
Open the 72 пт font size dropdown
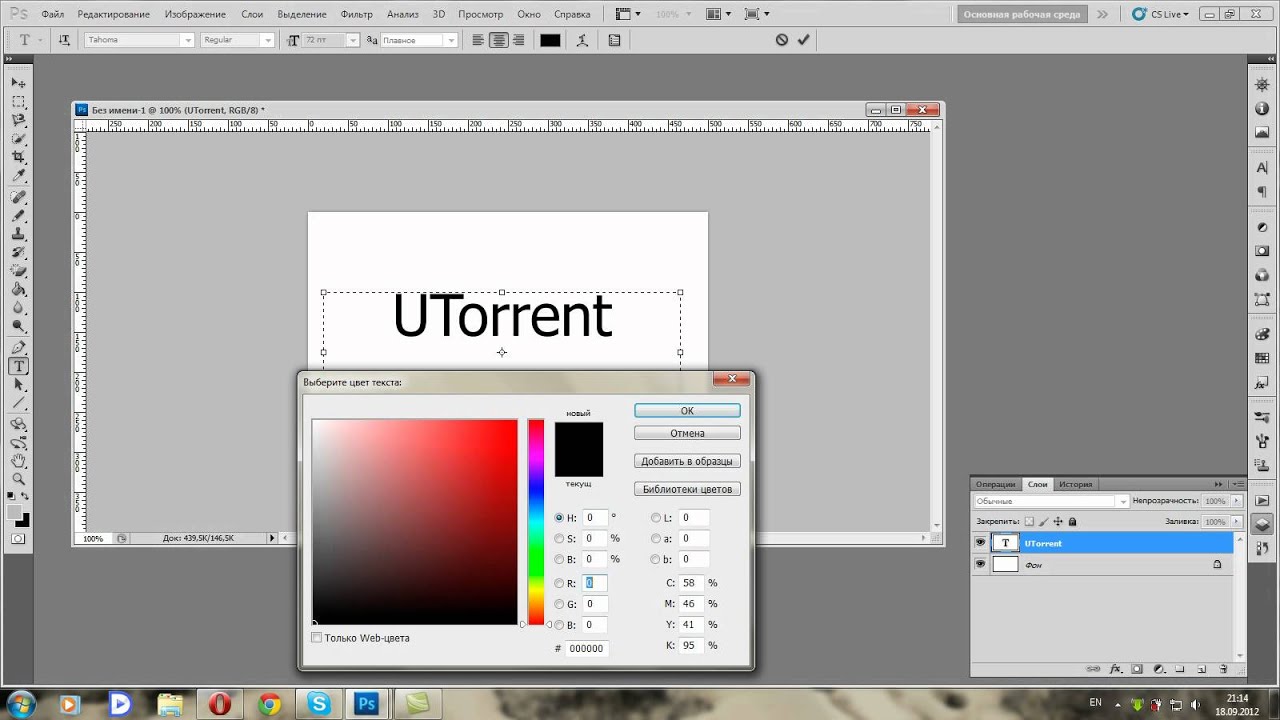click(x=352, y=40)
